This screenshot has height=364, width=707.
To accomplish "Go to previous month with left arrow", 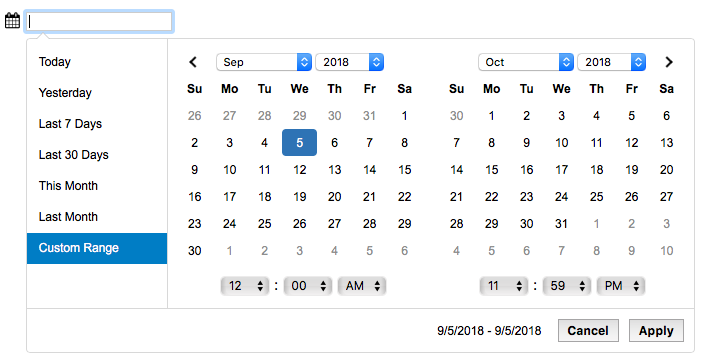I will 193,62.
